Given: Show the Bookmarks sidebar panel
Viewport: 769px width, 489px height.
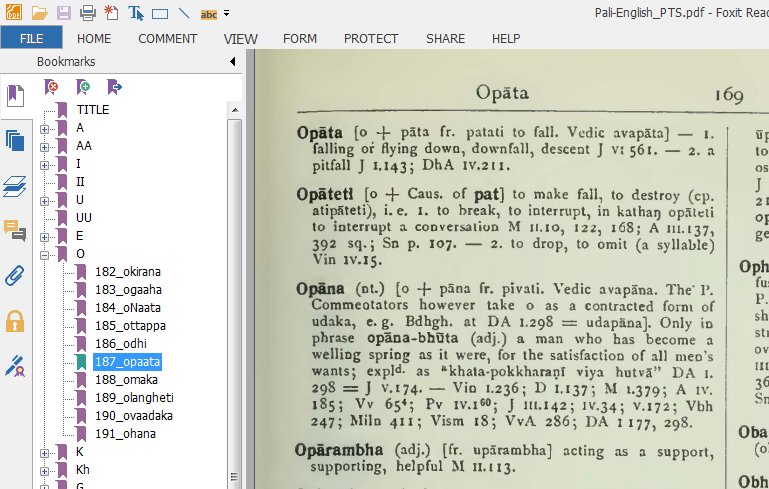Looking at the screenshot, I should (15, 96).
